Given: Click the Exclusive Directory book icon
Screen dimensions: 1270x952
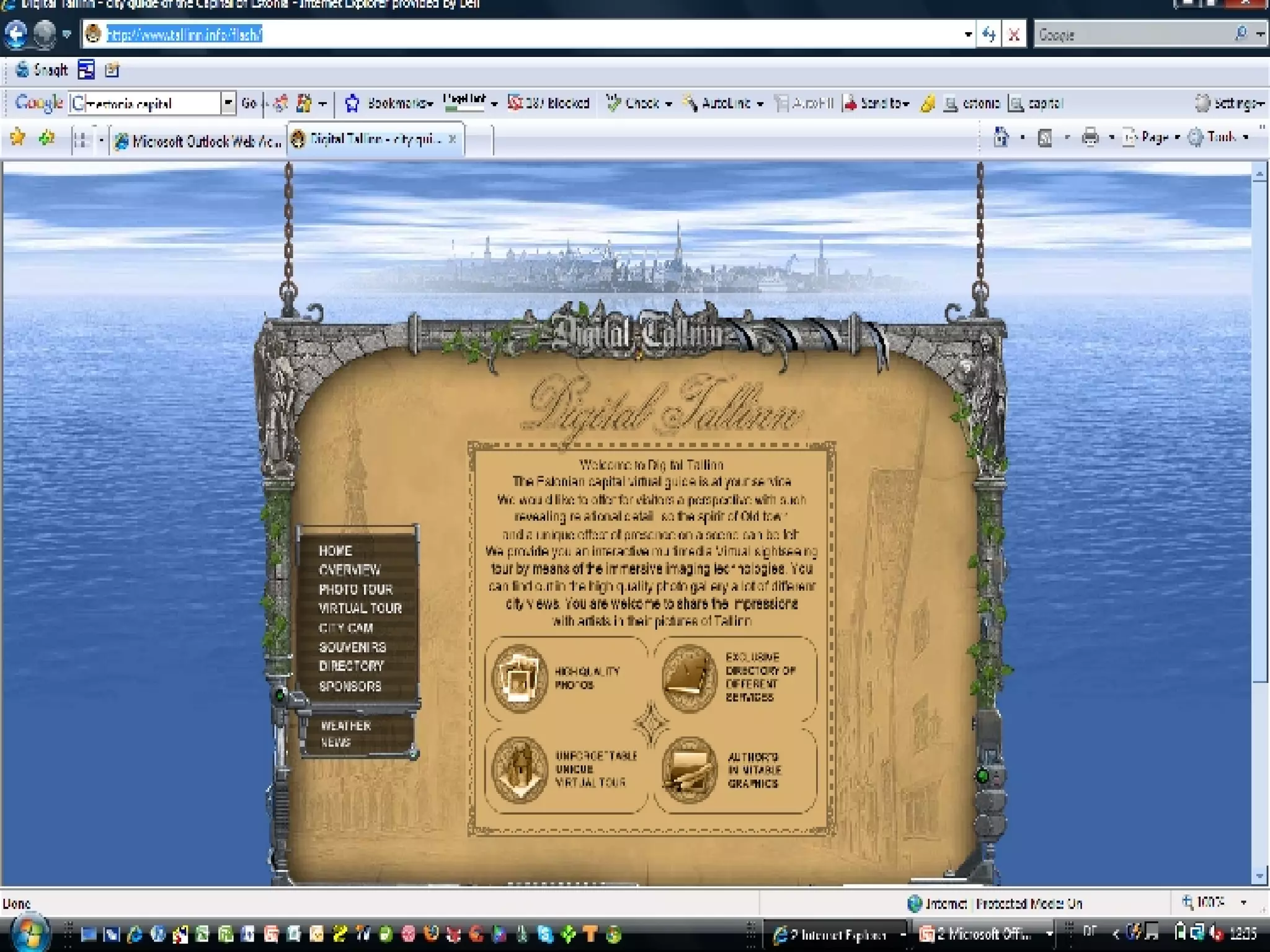Looking at the screenshot, I should [x=688, y=679].
